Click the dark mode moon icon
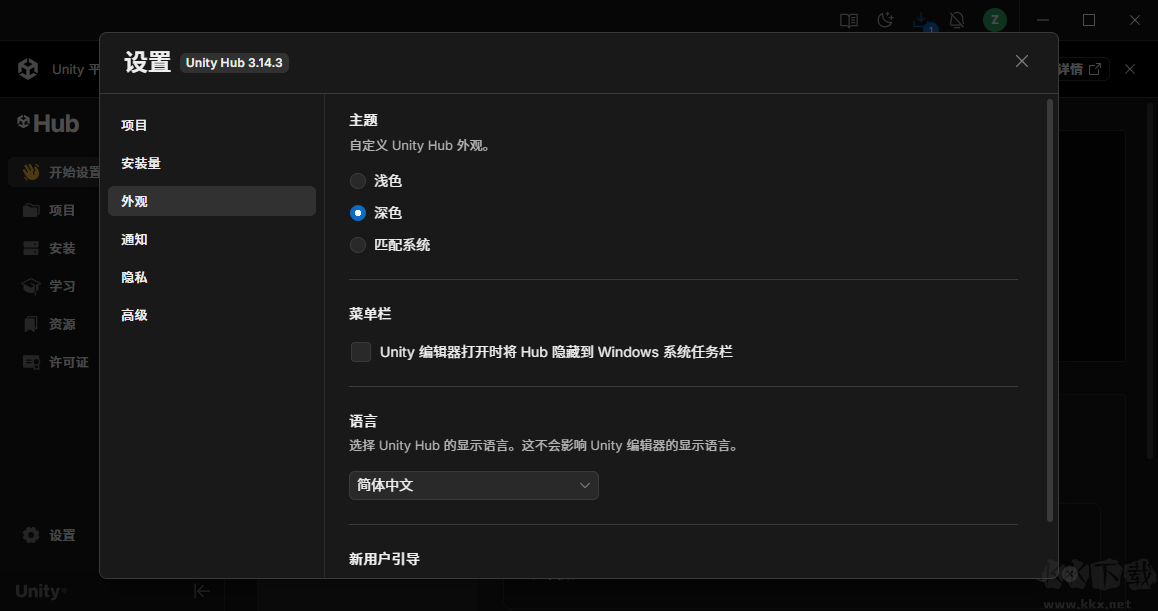This screenshot has height=611, width=1158. 885,19
